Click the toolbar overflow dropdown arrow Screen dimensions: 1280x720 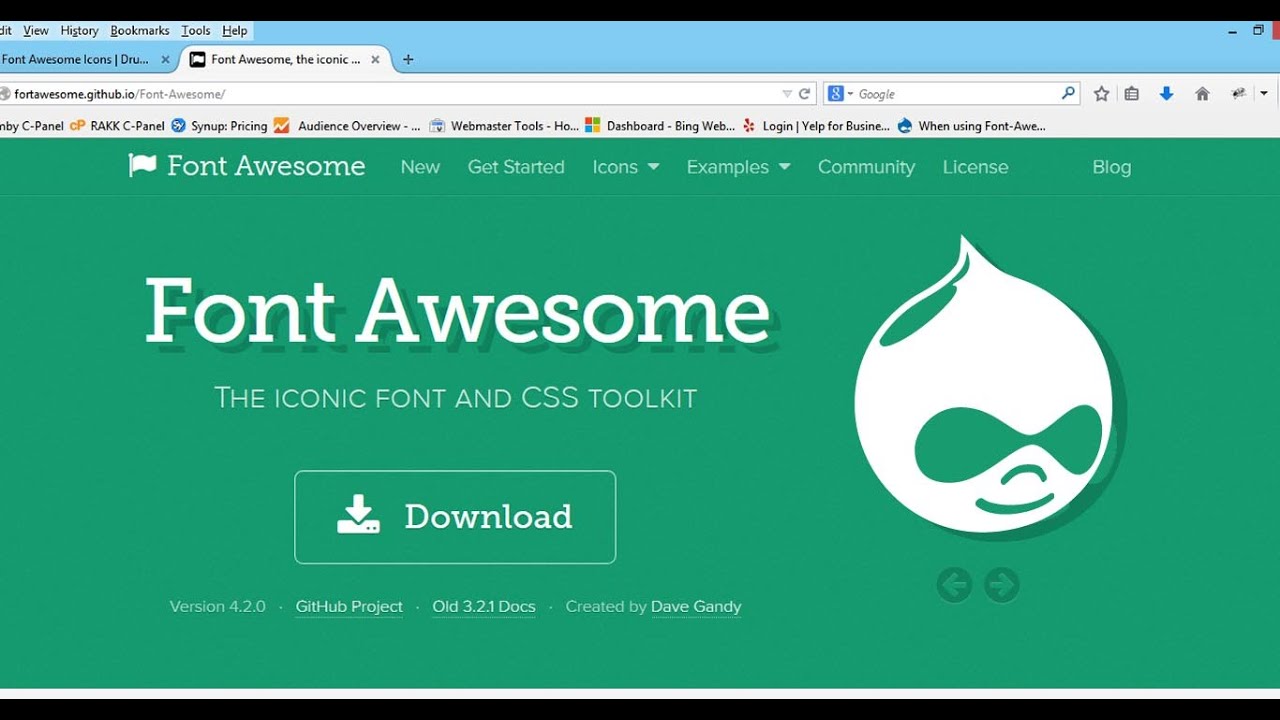(1264, 93)
